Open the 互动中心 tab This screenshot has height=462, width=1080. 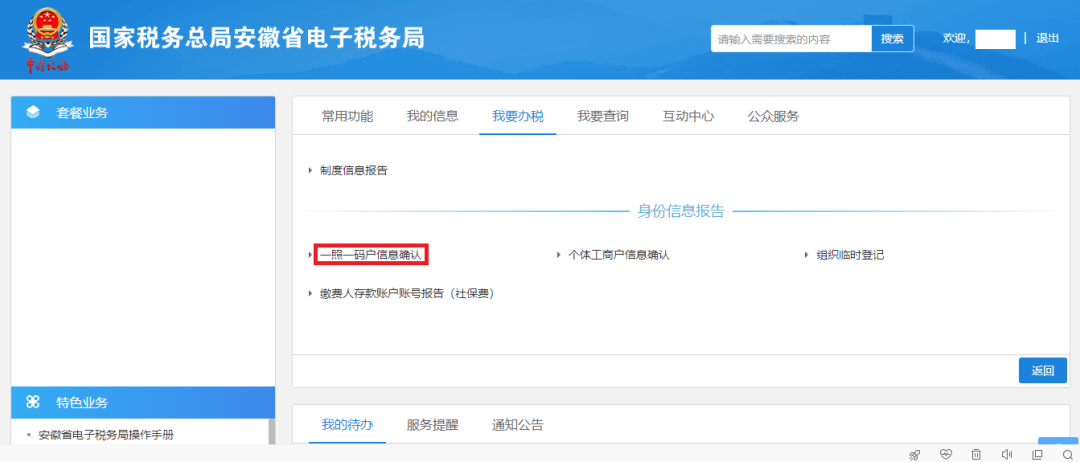click(688, 116)
